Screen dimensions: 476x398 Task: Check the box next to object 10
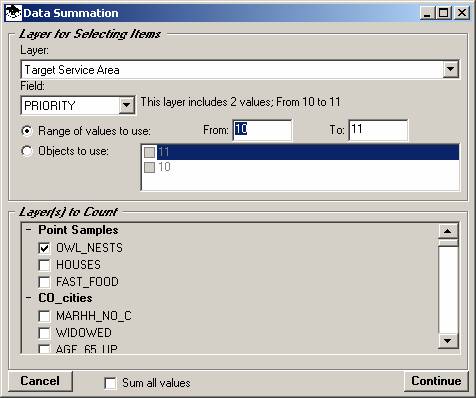click(149, 167)
